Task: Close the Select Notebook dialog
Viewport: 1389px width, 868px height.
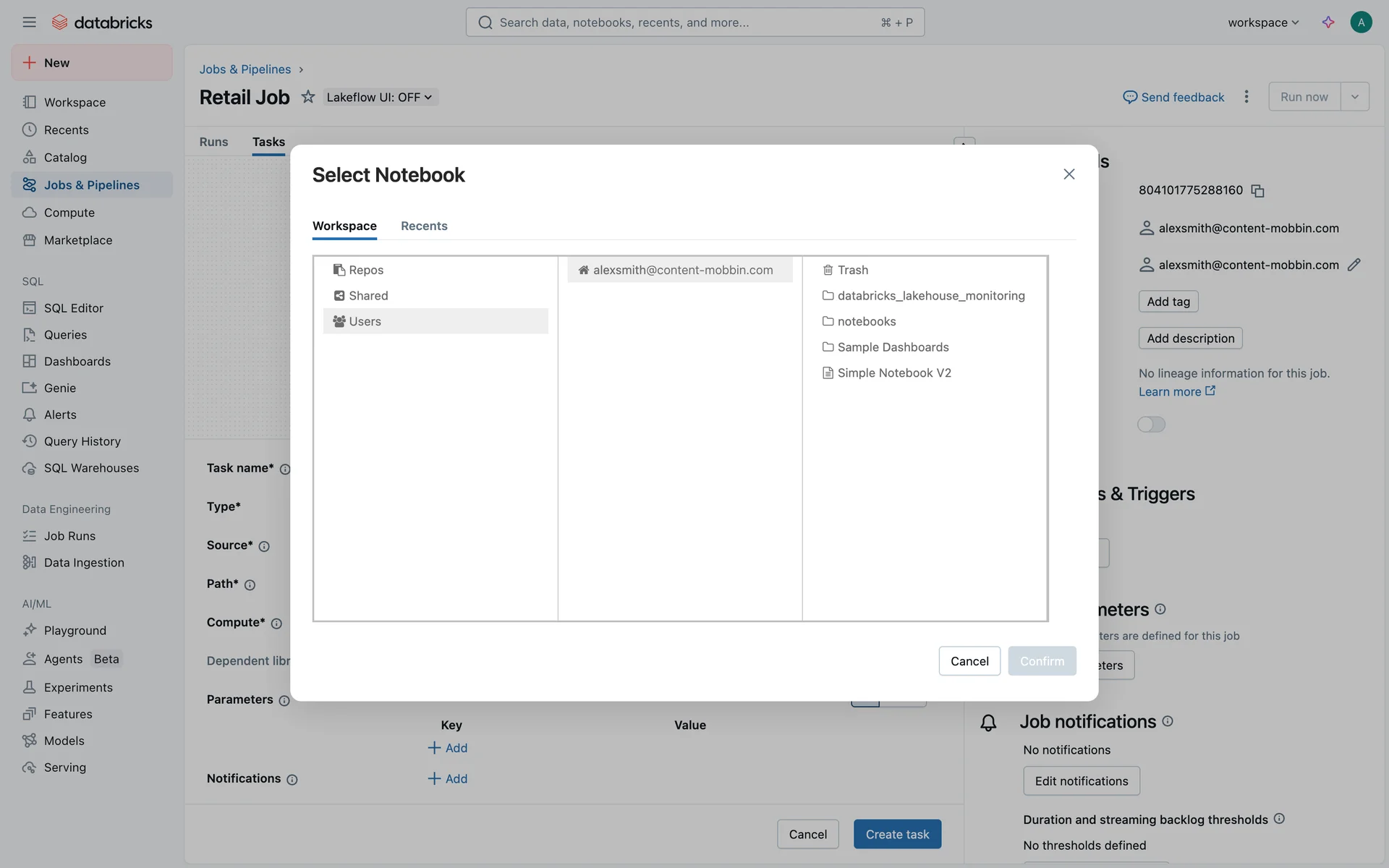Action: pos(1069,174)
